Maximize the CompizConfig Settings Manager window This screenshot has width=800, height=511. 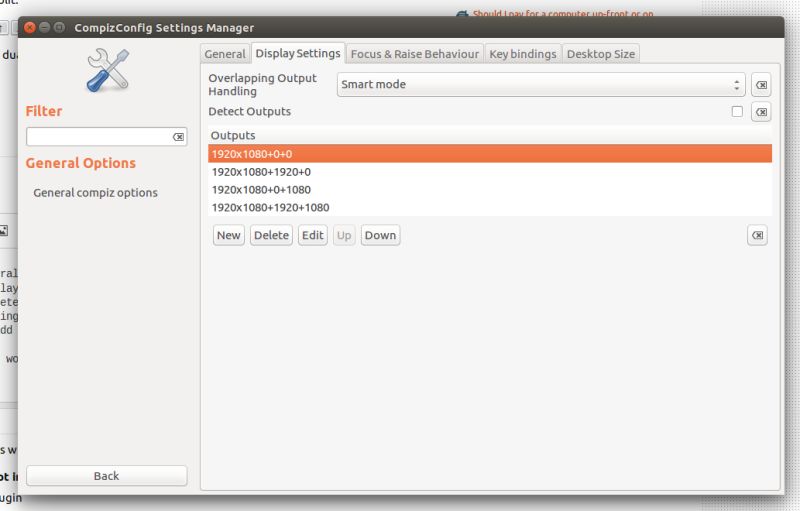point(59,28)
